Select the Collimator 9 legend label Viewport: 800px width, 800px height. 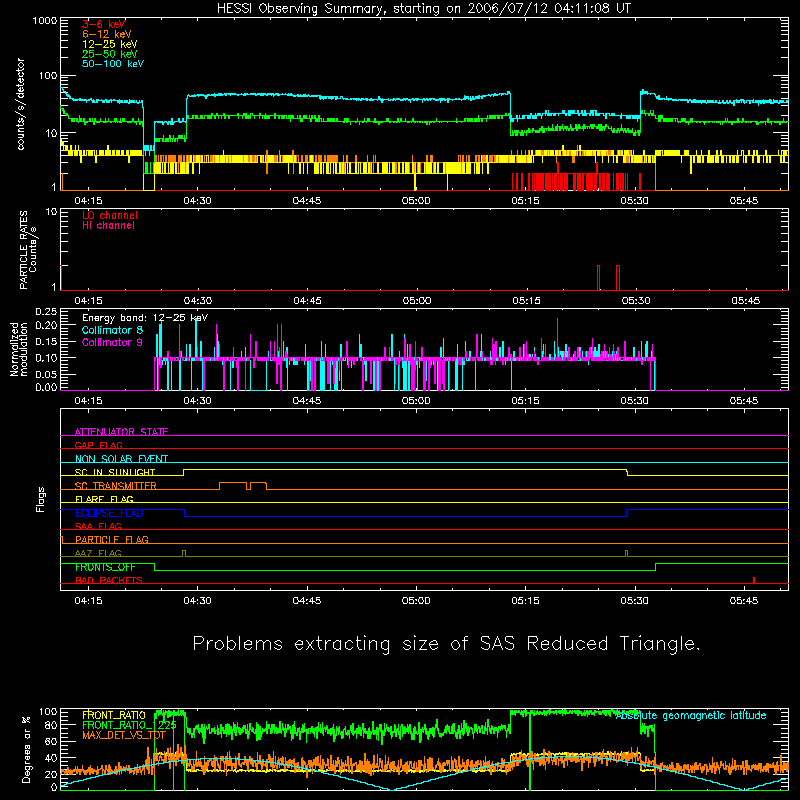[x=112, y=342]
